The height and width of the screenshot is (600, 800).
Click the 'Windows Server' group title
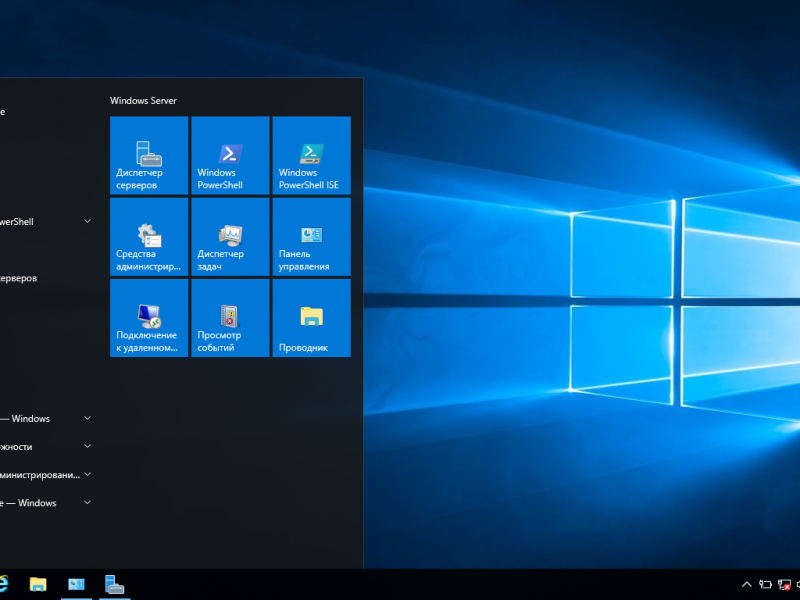tap(143, 101)
